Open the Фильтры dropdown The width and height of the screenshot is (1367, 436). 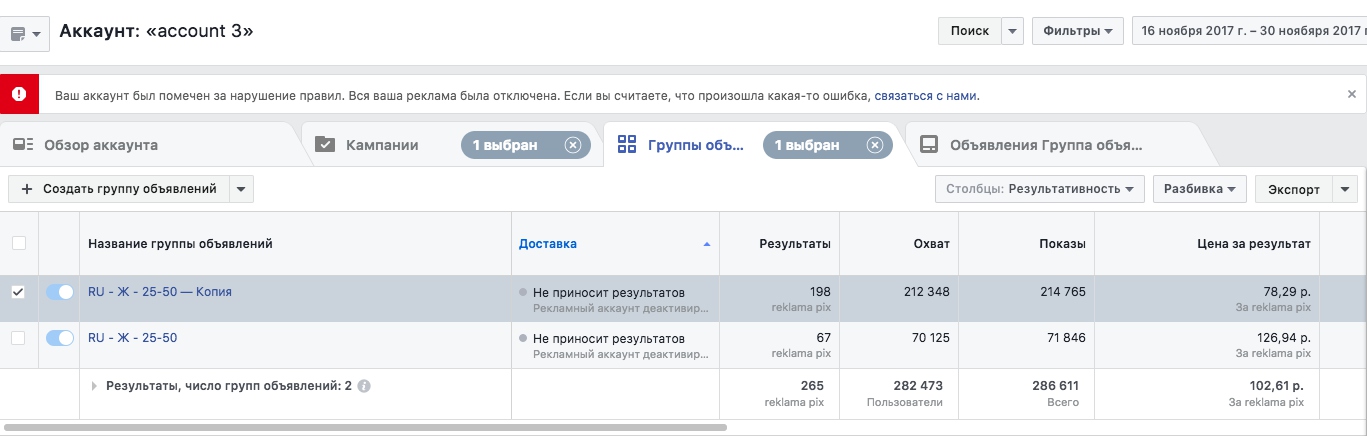click(1078, 31)
